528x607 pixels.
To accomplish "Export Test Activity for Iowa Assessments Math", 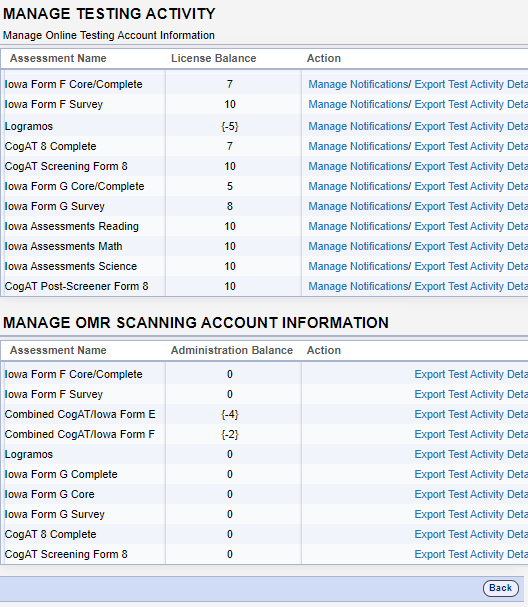I will coord(471,247).
